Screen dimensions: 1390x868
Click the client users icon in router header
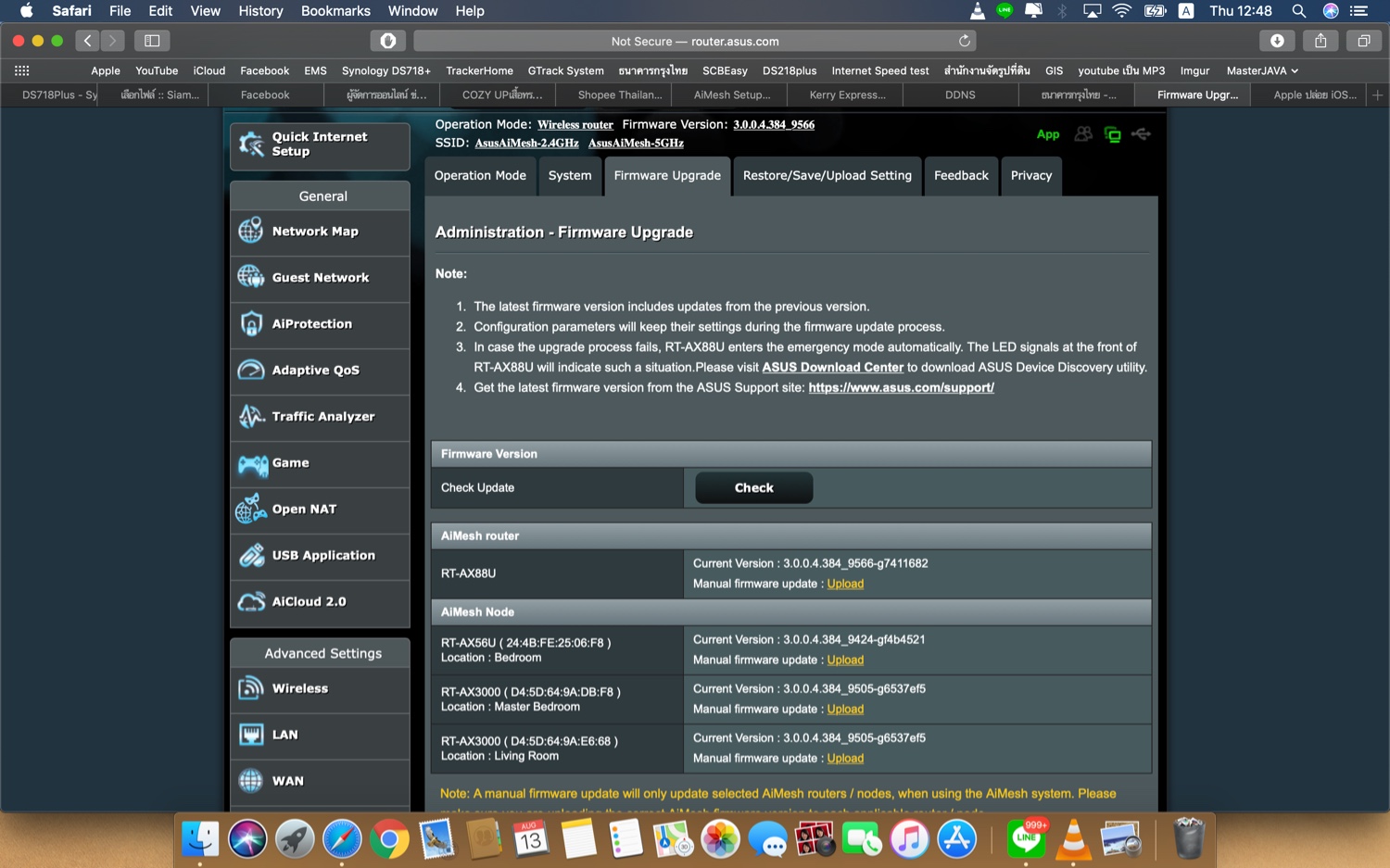(x=1083, y=134)
